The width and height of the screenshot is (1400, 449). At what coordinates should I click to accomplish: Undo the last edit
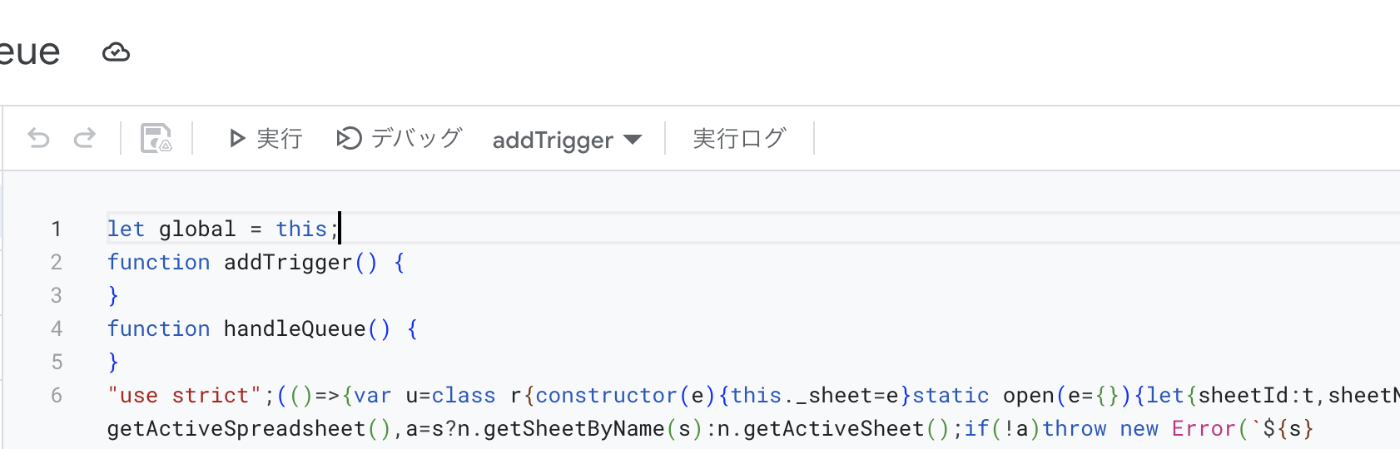pos(38,138)
